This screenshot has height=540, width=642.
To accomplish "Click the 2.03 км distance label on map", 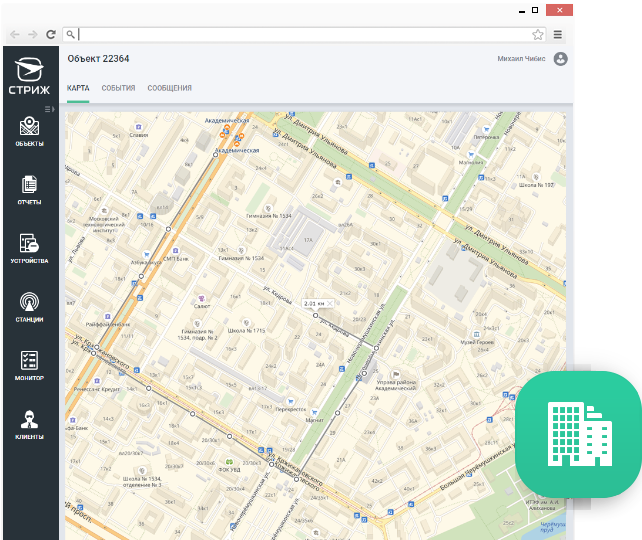I will (314, 302).
